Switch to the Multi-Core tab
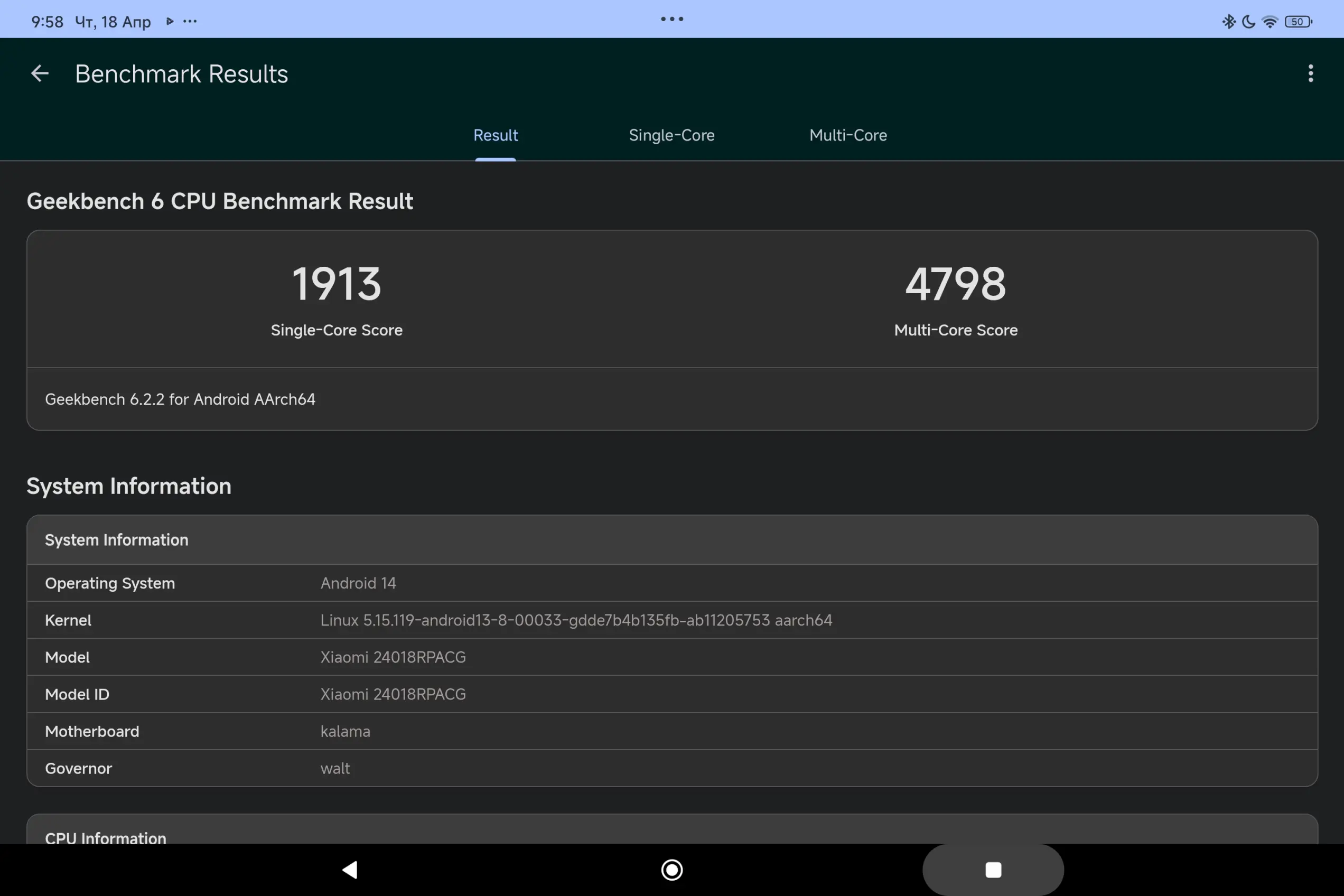1344x896 pixels. pyautogui.click(x=848, y=135)
